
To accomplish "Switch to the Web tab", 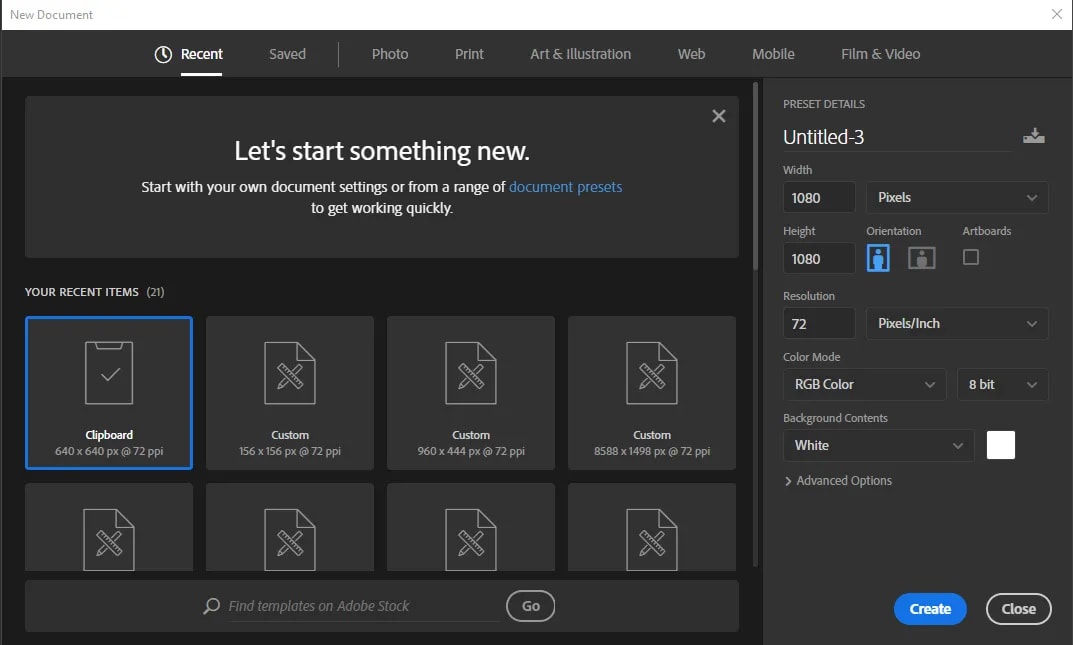I will coord(691,54).
